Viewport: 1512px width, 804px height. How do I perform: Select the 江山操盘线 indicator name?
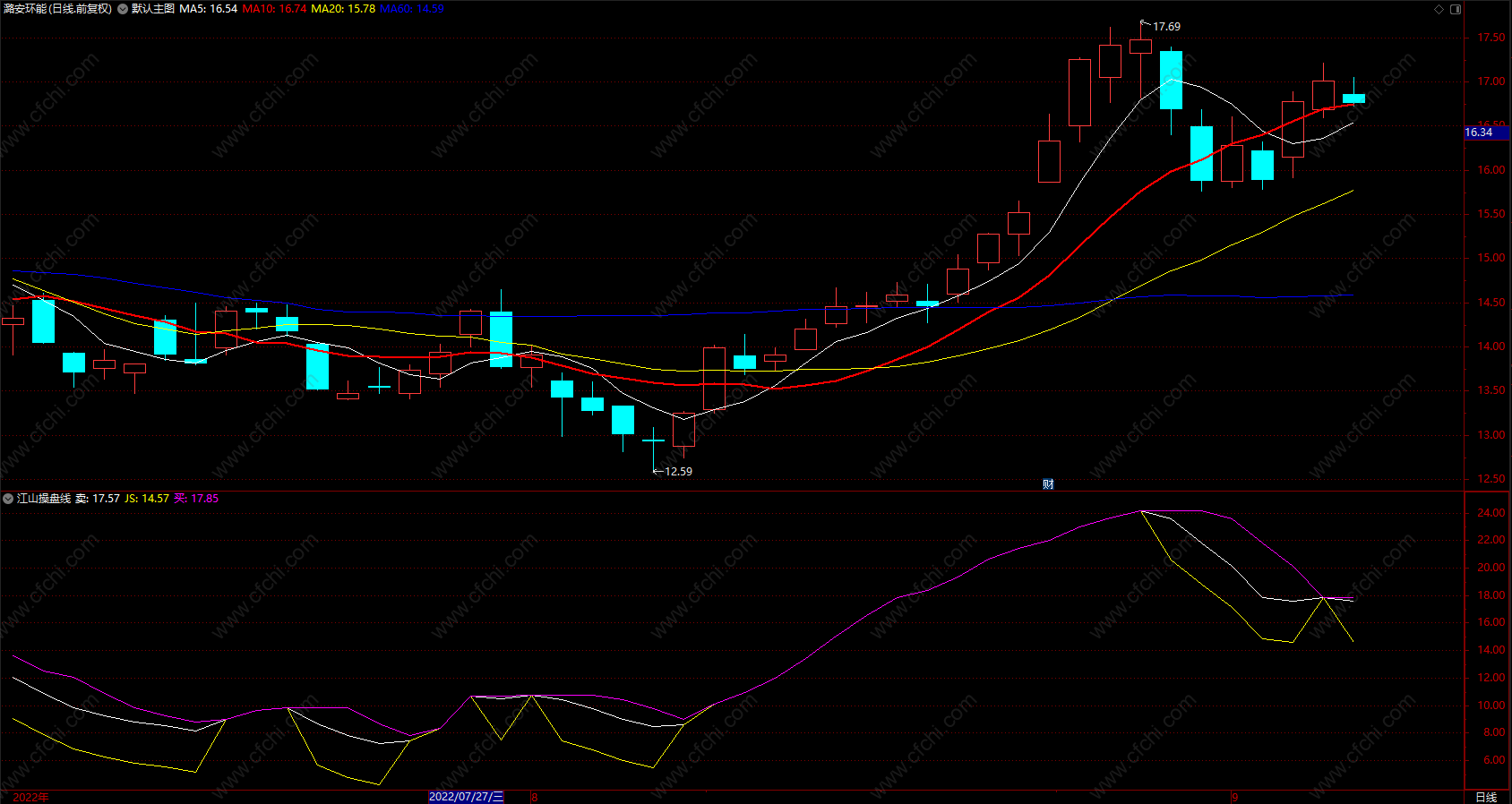[x=44, y=499]
